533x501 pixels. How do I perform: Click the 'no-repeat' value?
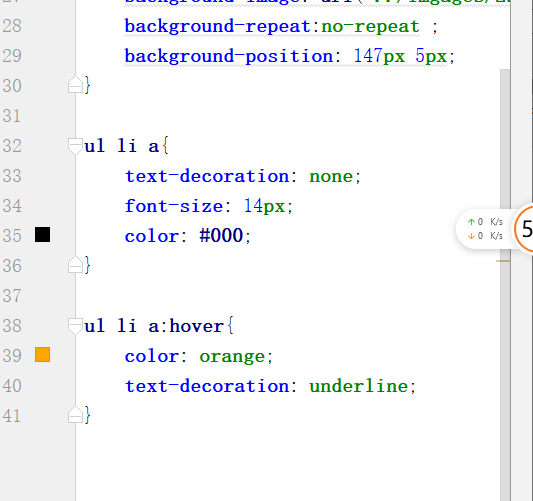click(370, 27)
